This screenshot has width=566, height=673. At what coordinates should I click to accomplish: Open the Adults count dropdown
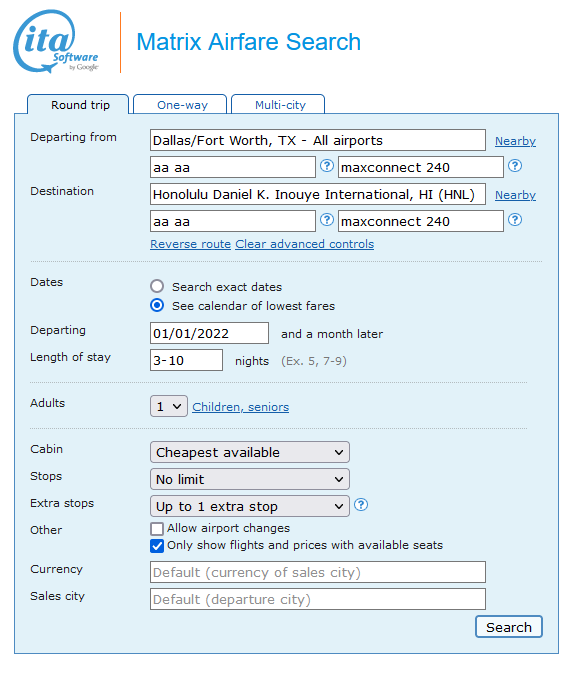tap(169, 406)
